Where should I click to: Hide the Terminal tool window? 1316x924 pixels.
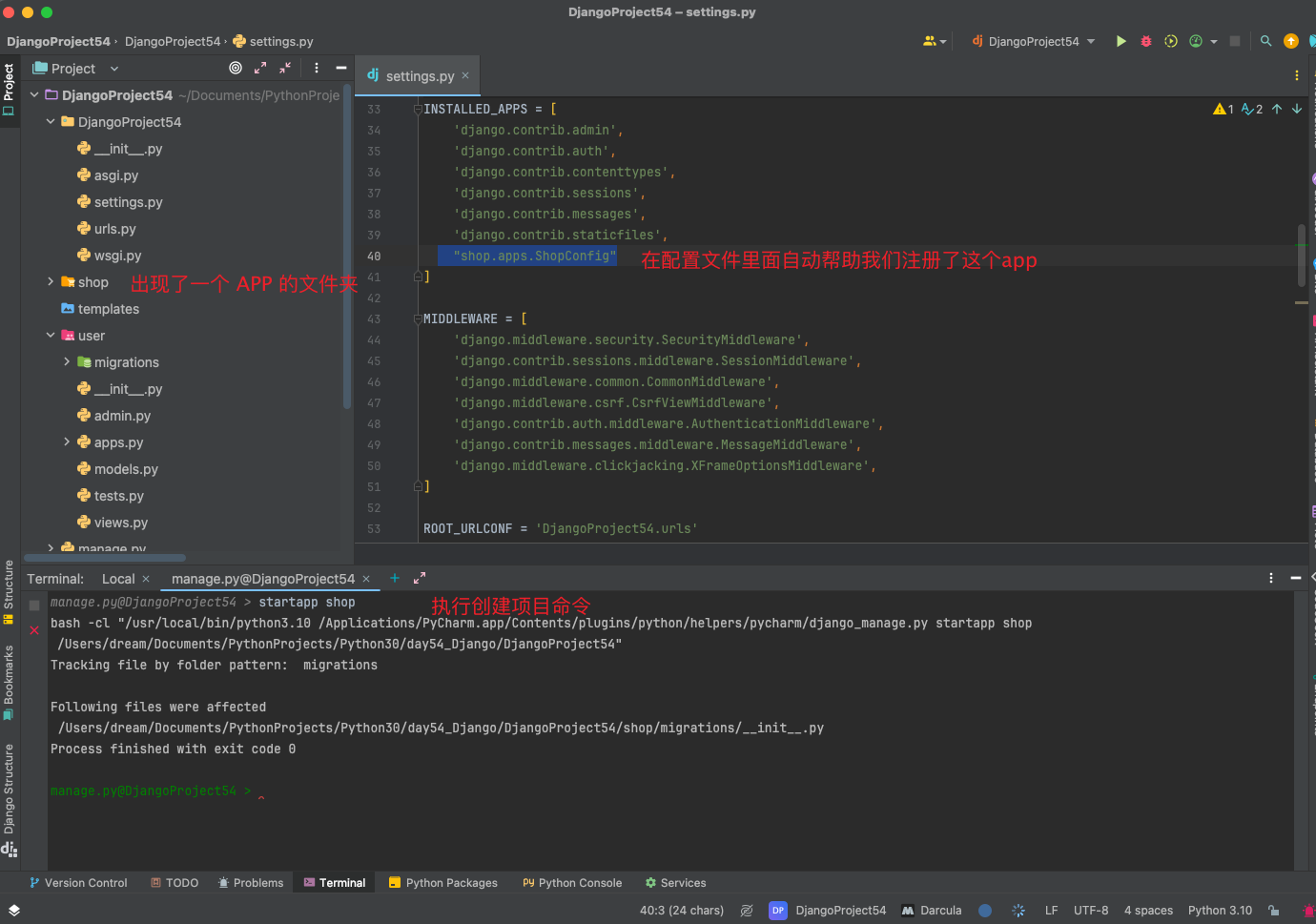tap(1296, 578)
